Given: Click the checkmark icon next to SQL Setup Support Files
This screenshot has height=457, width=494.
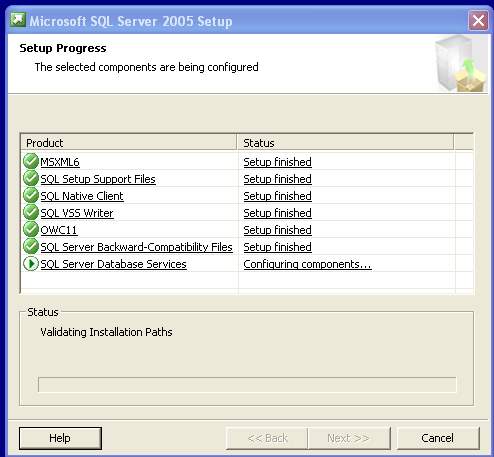Looking at the screenshot, I should click(x=31, y=179).
